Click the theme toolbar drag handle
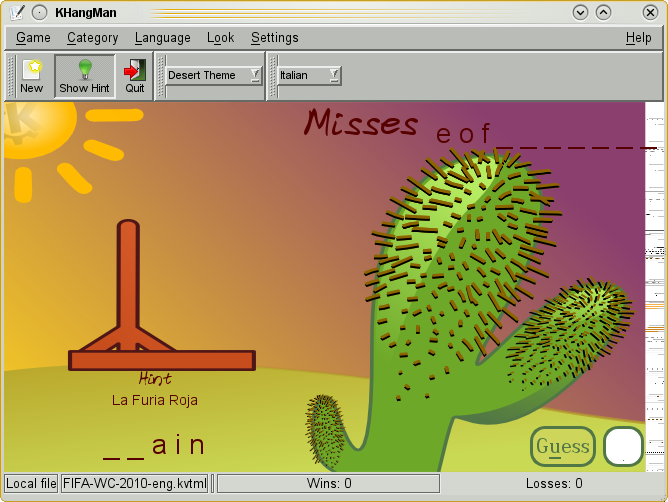Viewport: 668px width, 502px height. (x=161, y=76)
